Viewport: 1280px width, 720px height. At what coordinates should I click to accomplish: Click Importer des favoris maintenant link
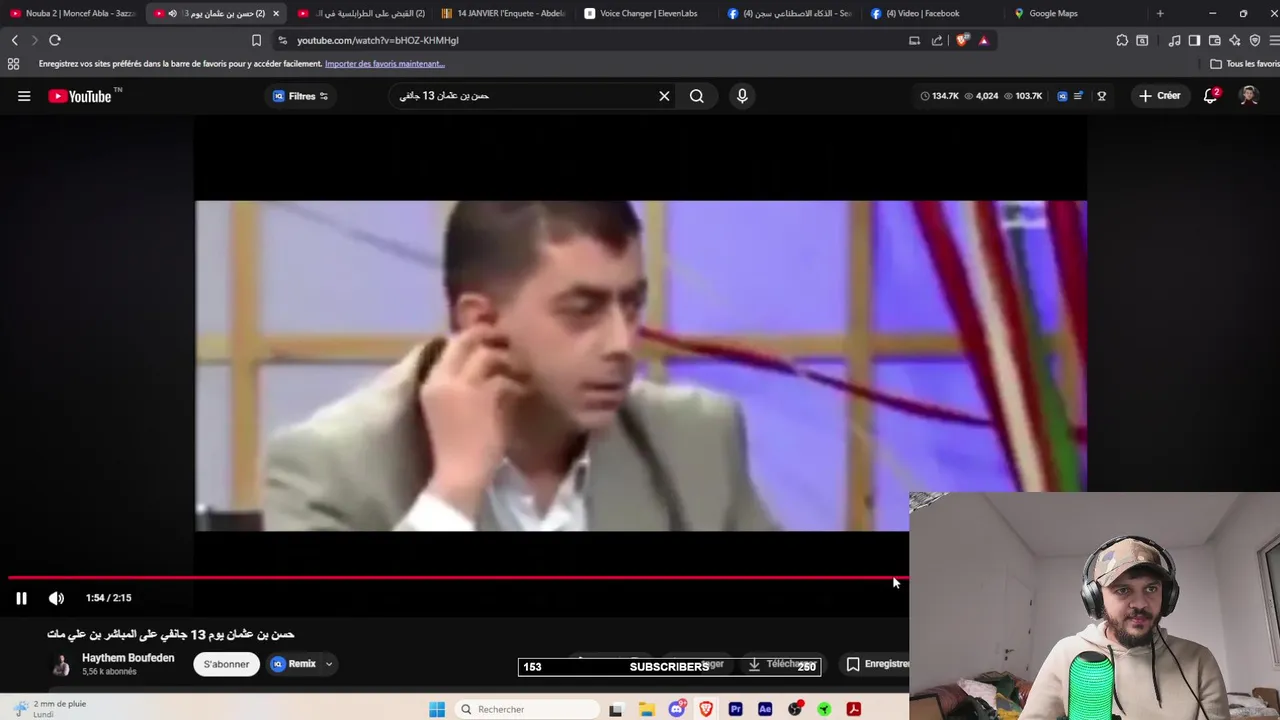tap(384, 64)
